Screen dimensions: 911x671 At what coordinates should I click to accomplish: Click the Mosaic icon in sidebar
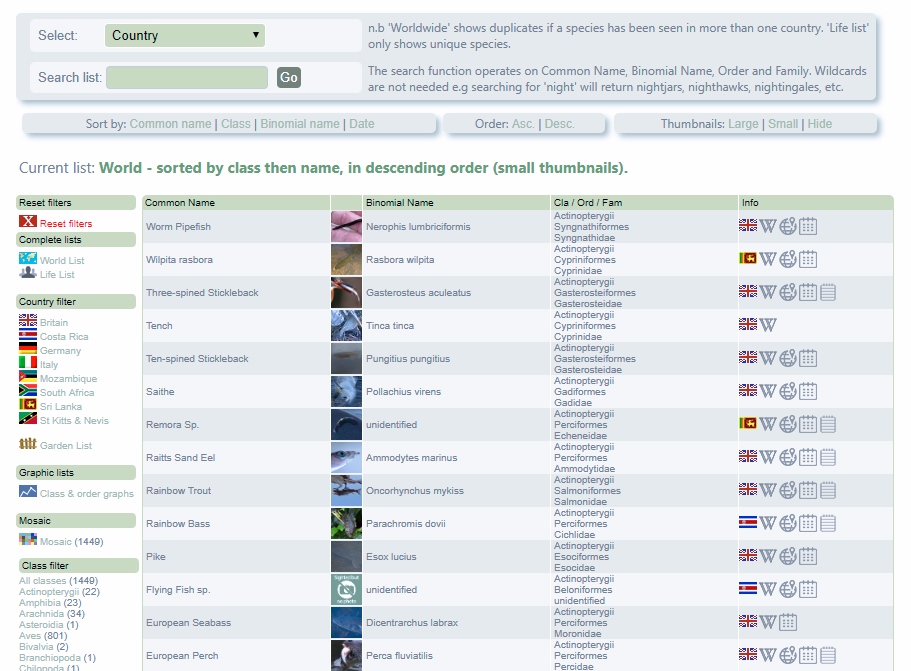(28, 540)
